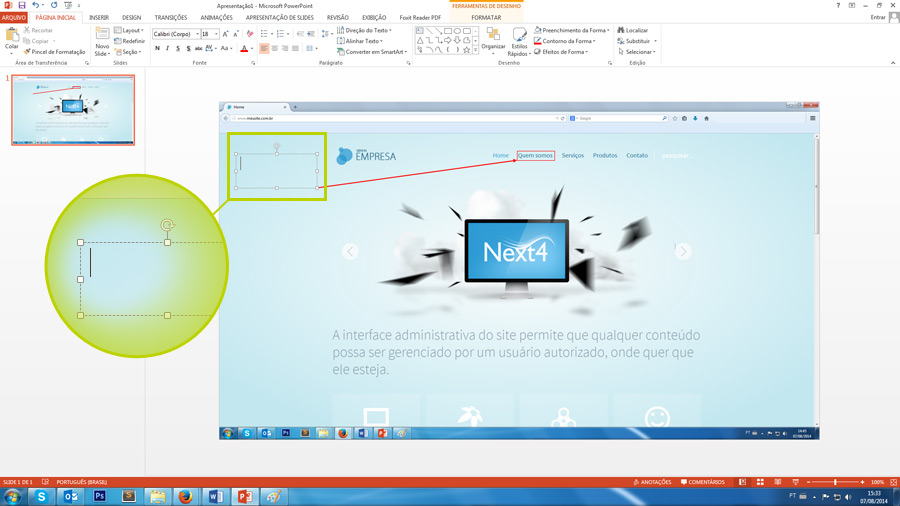Select slide 1 thumbnail in panel

click(x=73, y=110)
